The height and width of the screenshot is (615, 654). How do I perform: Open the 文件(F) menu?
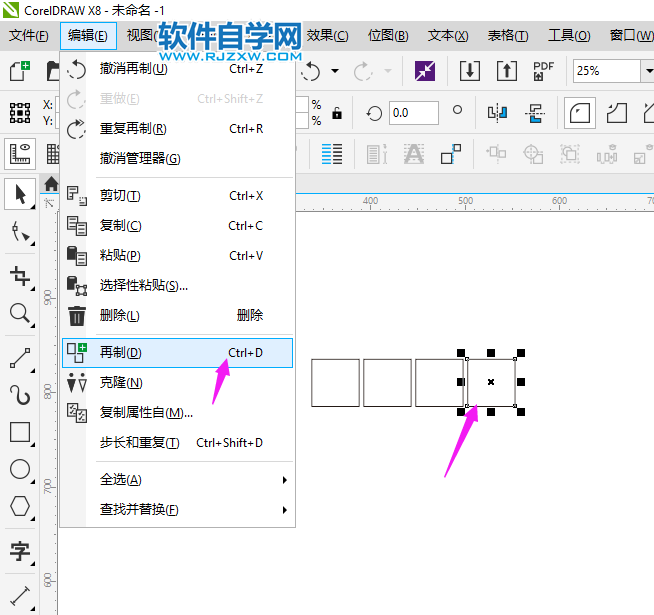(29, 36)
